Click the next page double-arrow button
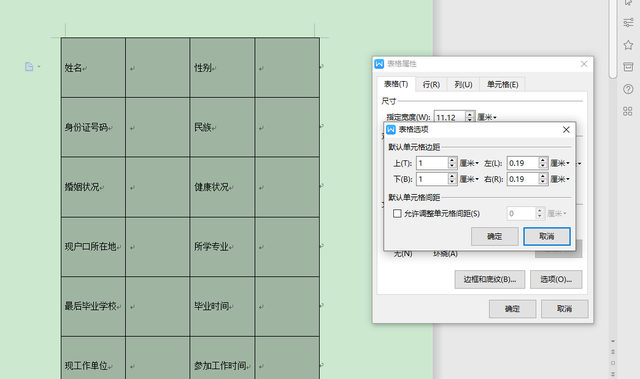640x379 pixels. 613,374
